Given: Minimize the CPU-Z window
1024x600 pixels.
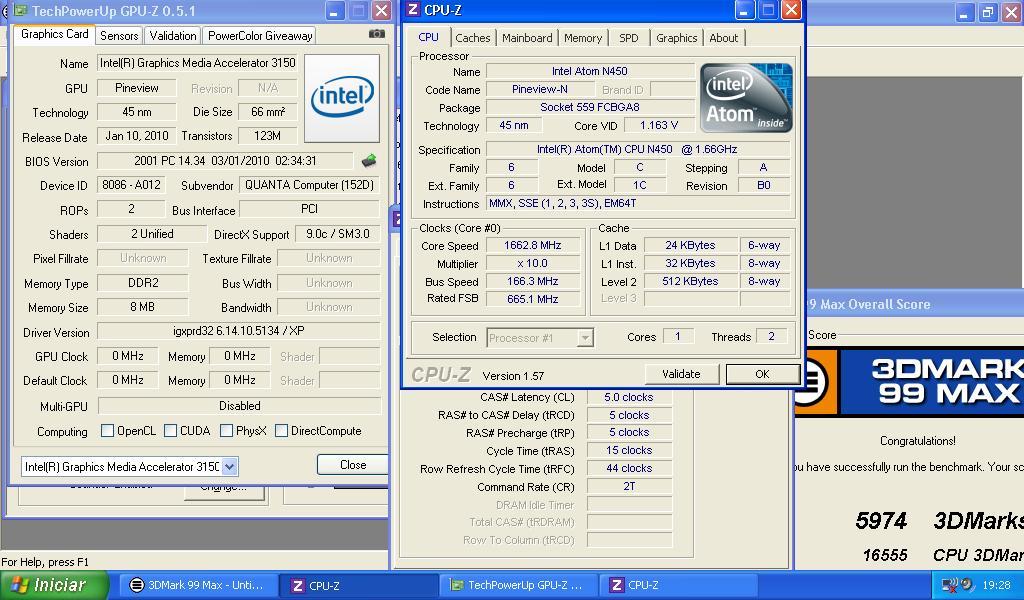Looking at the screenshot, I should (x=744, y=10).
